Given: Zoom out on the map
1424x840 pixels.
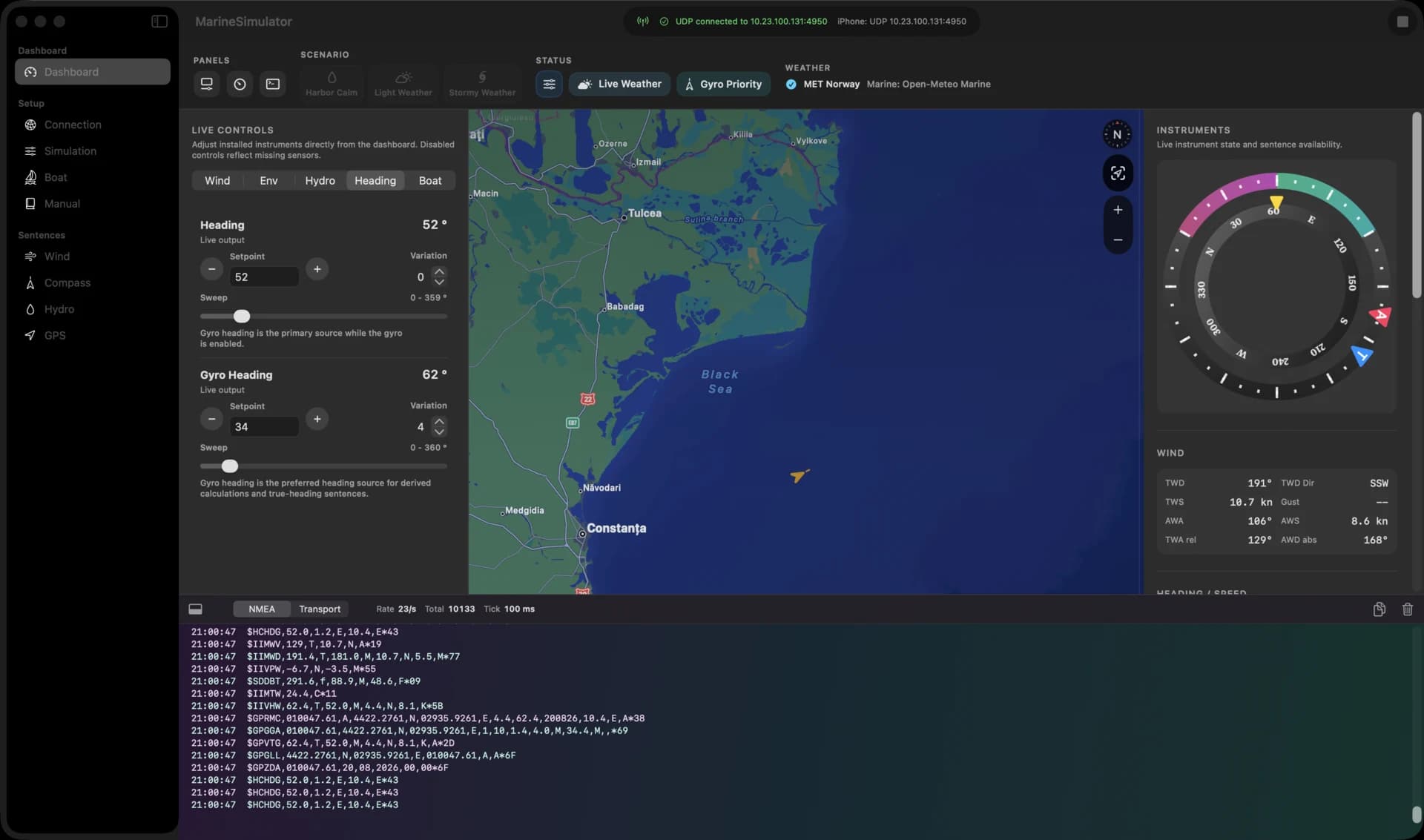Looking at the screenshot, I should click(x=1117, y=239).
